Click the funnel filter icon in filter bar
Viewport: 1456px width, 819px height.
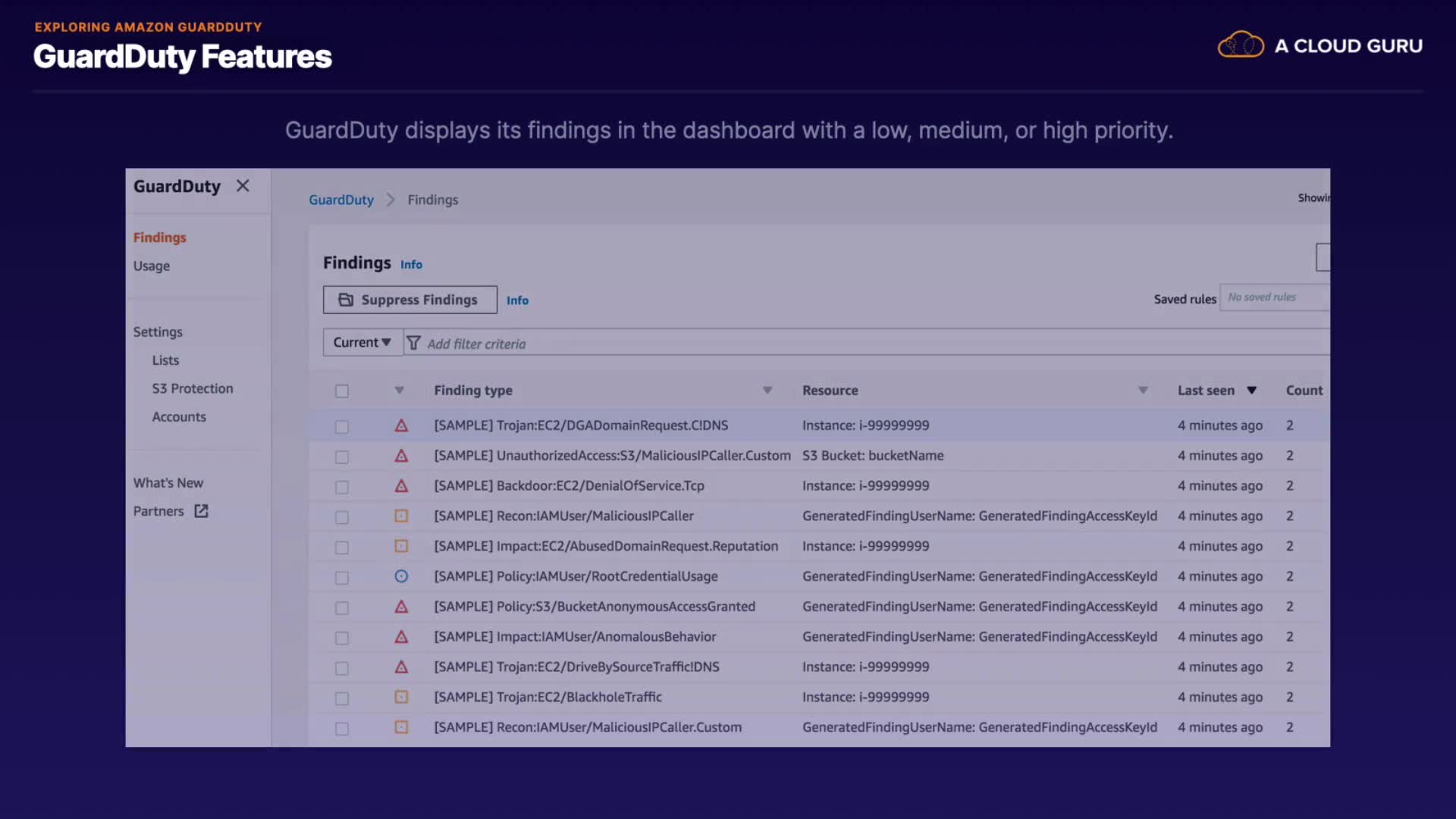point(413,343)
